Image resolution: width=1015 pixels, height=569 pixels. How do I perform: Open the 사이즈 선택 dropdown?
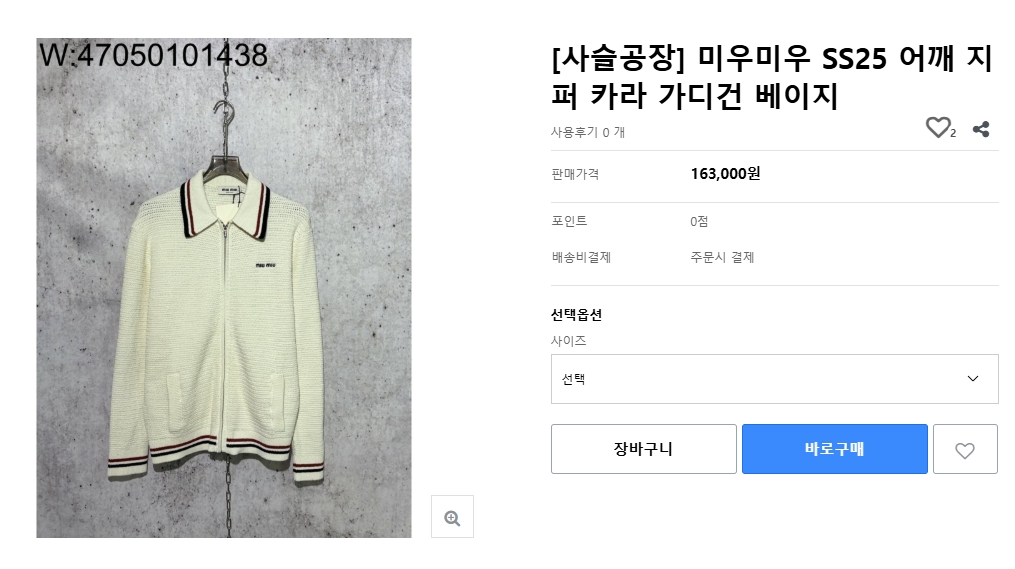(774, 379)
